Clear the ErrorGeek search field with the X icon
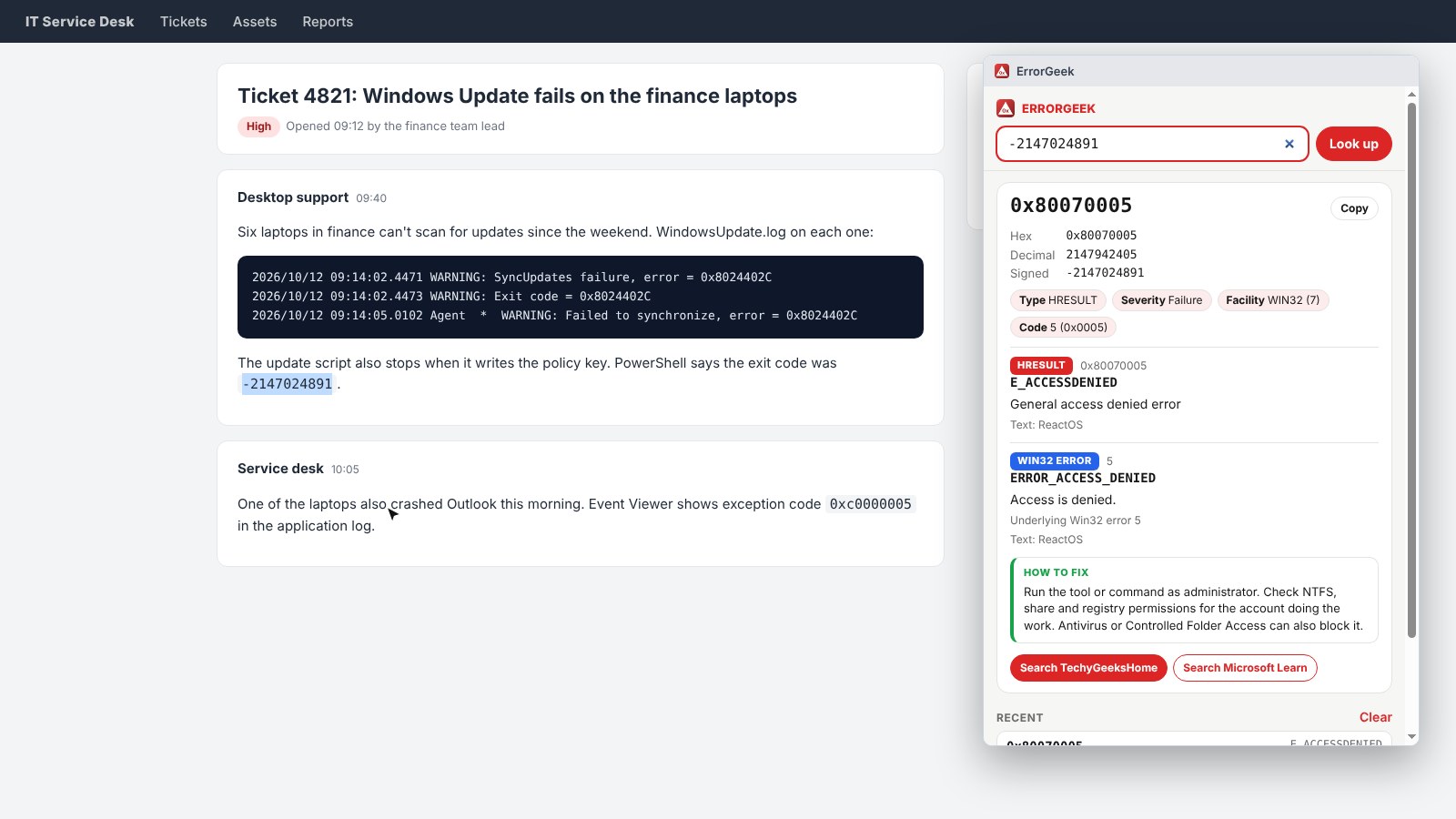 point(1289,144)
